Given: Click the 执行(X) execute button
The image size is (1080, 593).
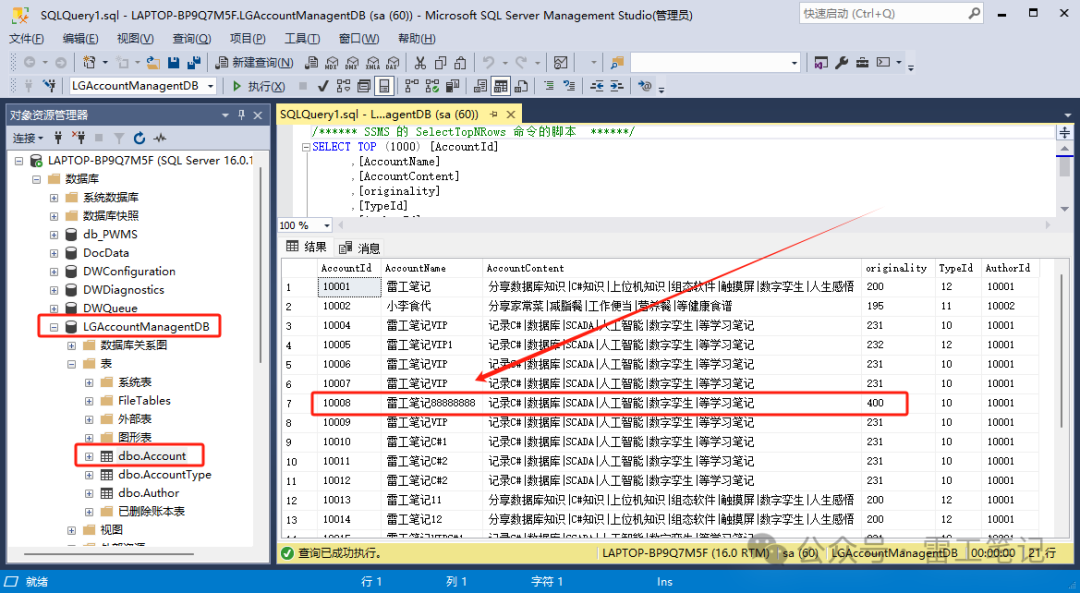Looking at the screenshot, I should (x=258, y=86).
